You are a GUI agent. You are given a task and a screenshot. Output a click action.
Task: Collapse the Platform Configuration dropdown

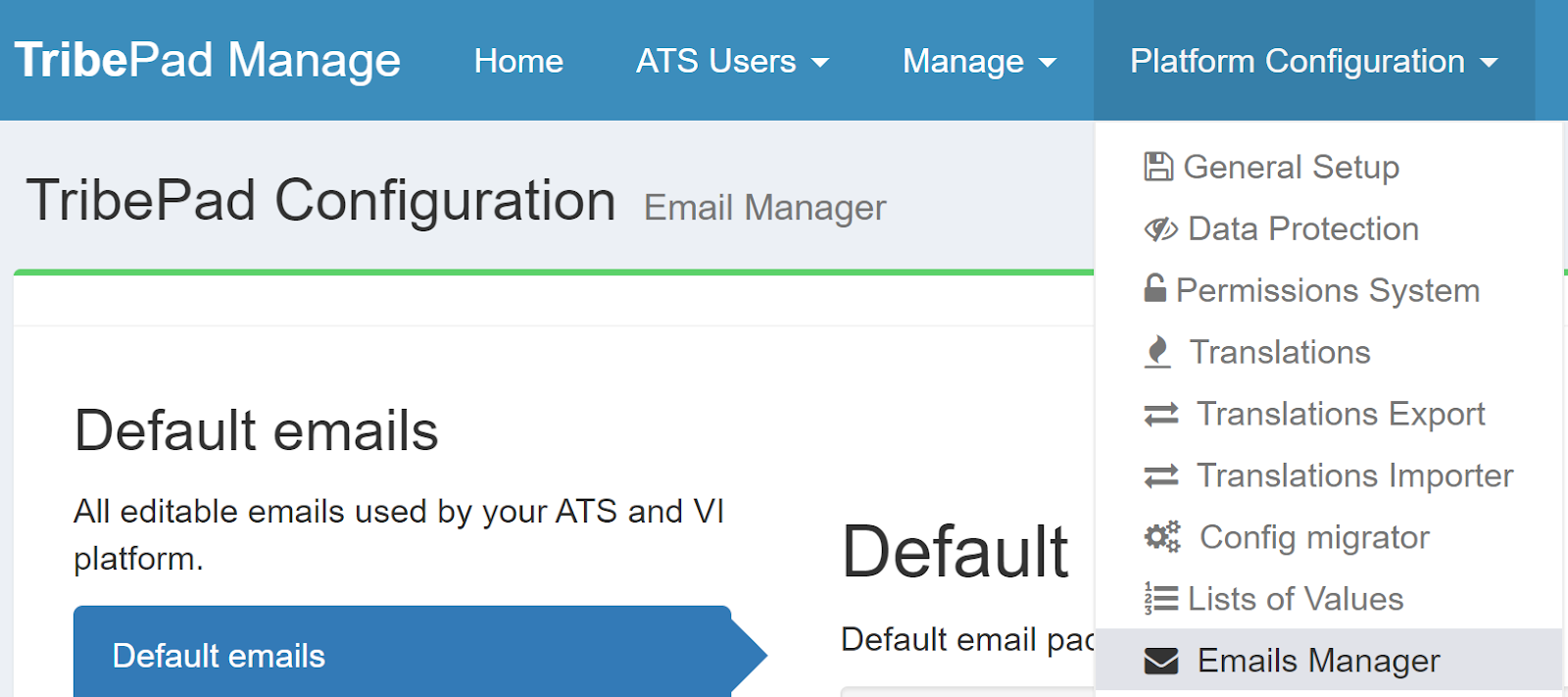click(x=1314, y=61)
